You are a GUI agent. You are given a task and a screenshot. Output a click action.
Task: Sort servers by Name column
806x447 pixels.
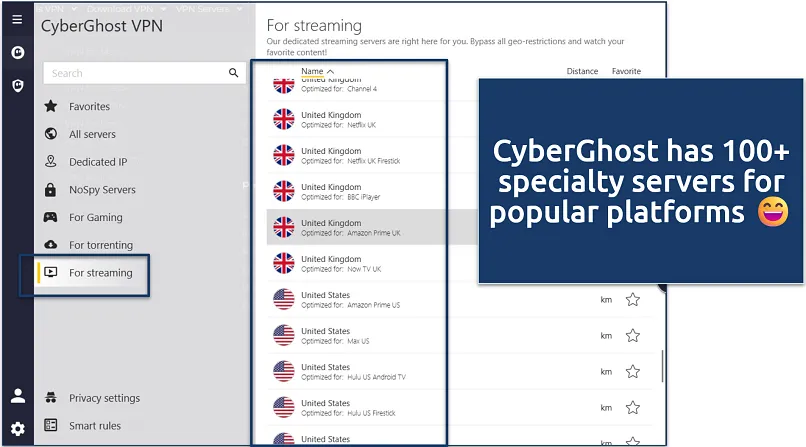(x=317, y=71)
